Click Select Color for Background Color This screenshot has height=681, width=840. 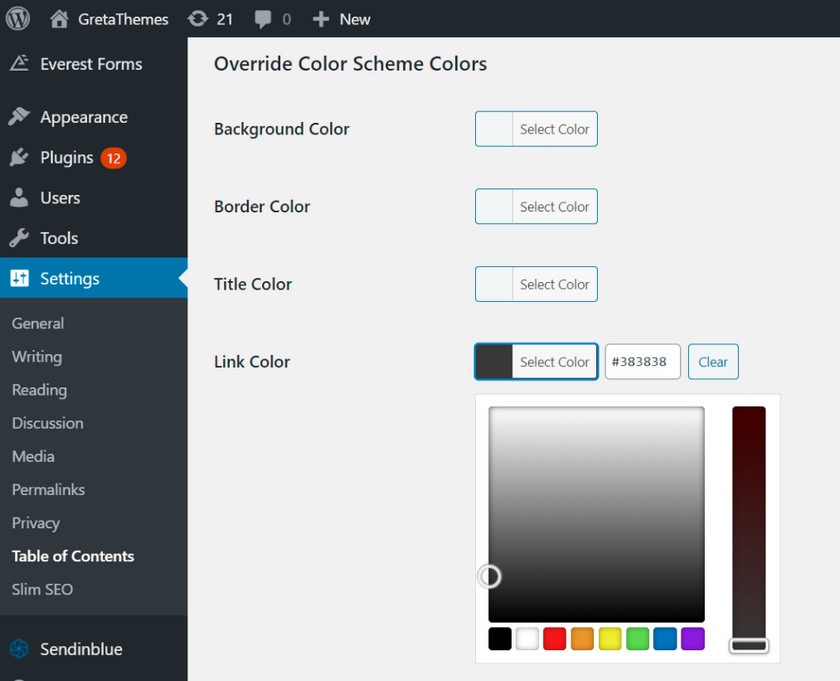[x=554, y=129]
